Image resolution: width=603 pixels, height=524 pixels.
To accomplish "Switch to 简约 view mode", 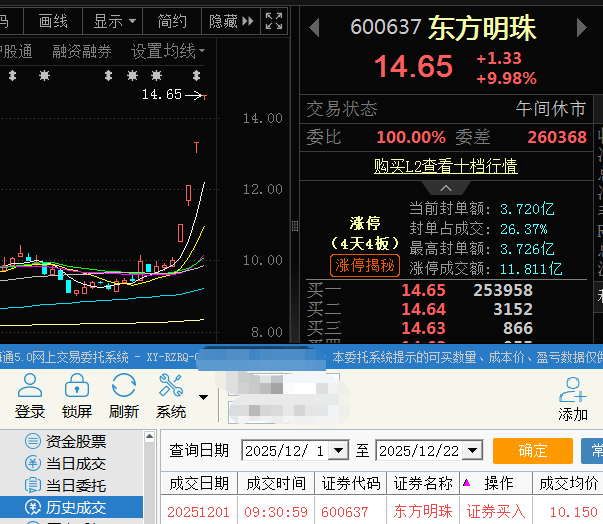I will click(x=172, y=21).
